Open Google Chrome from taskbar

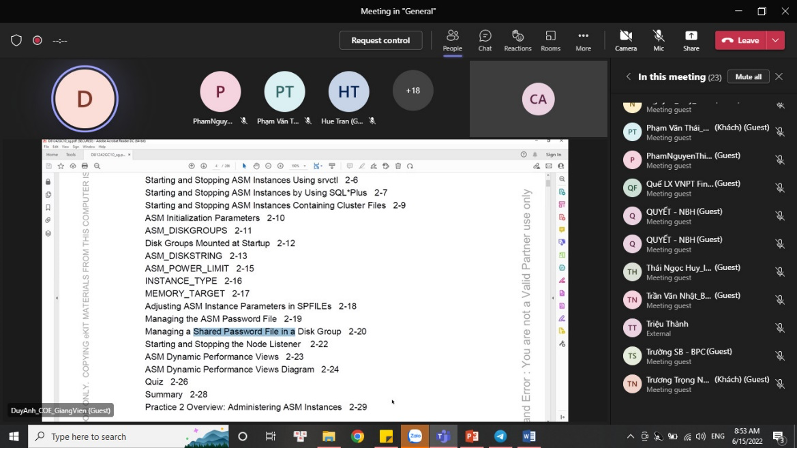tap(357, 436)
